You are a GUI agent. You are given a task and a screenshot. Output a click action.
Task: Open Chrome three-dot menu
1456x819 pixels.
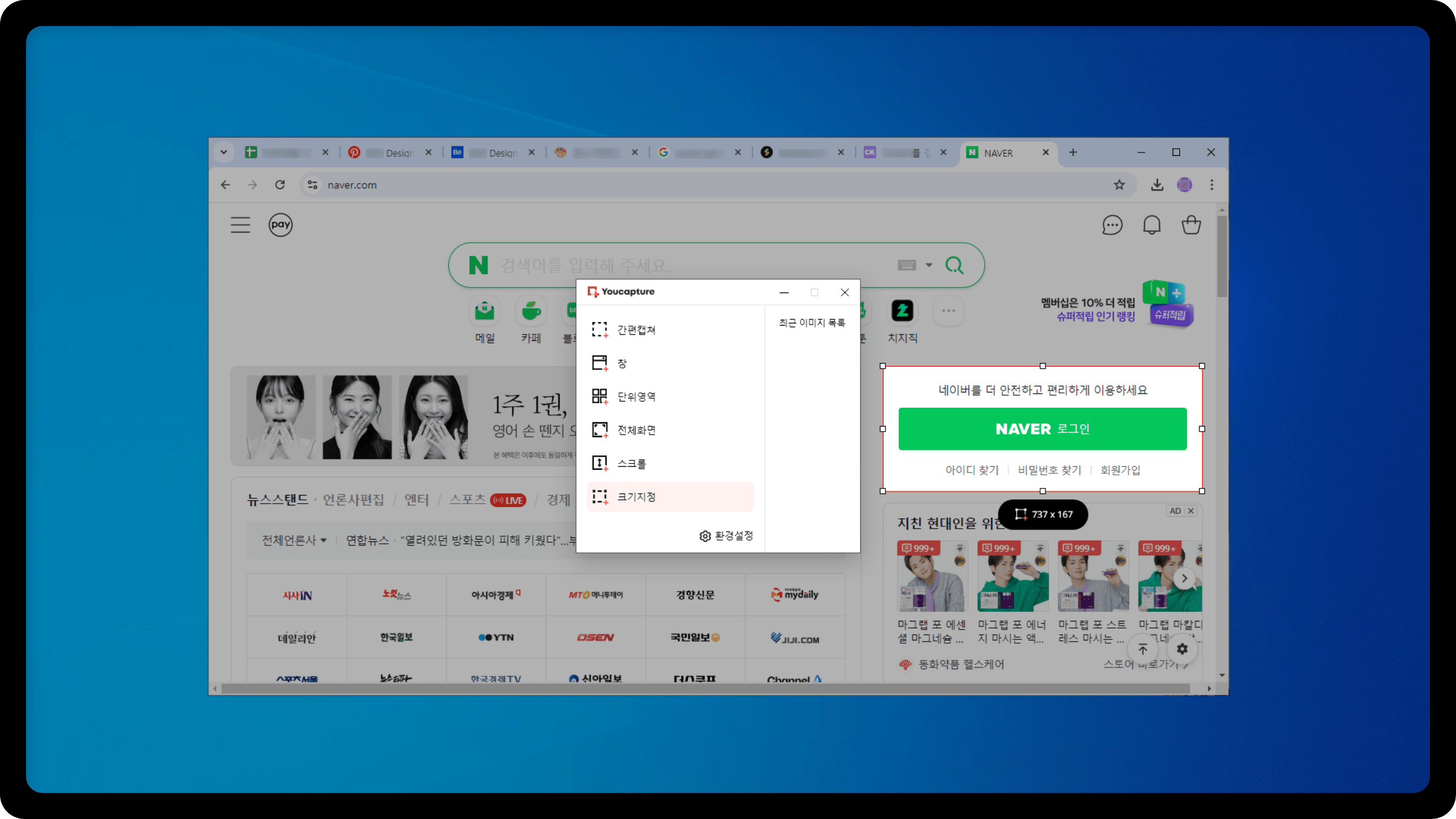point(1211,185)
